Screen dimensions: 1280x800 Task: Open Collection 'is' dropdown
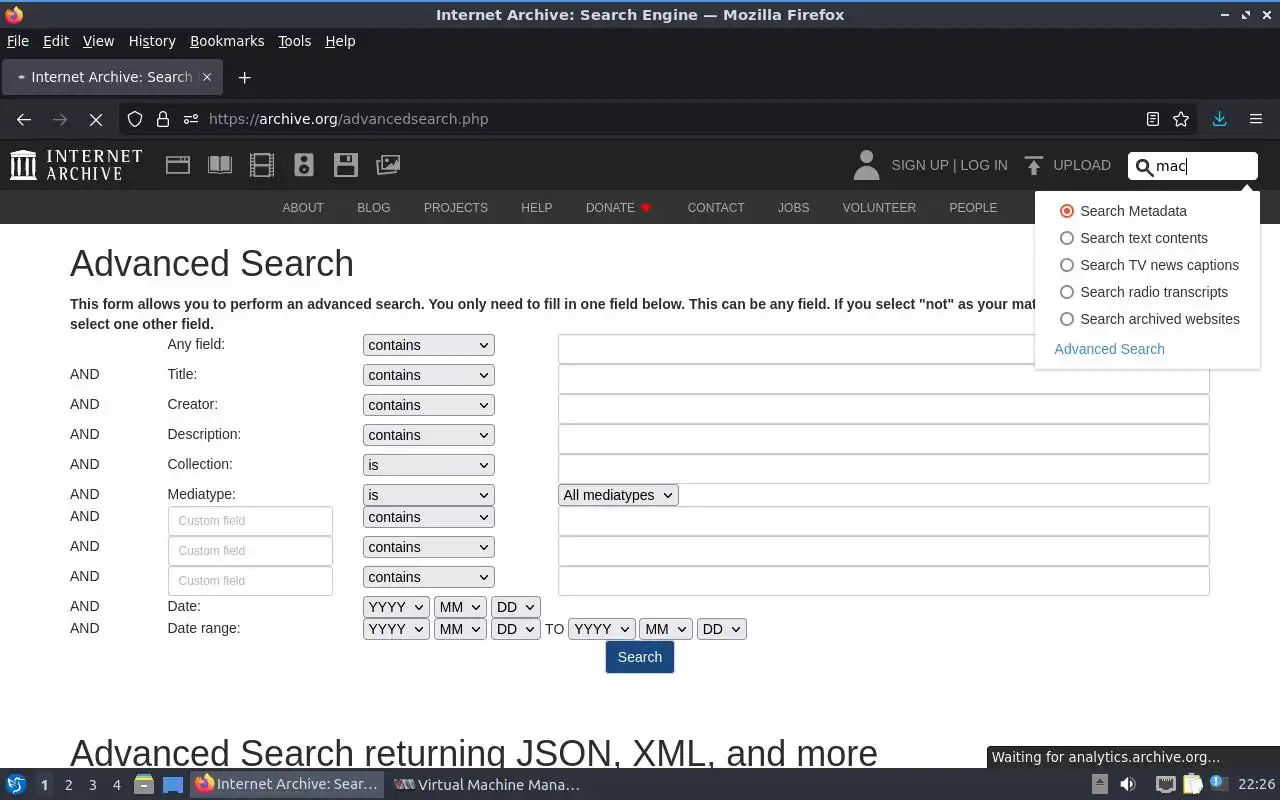click(429, 465)
